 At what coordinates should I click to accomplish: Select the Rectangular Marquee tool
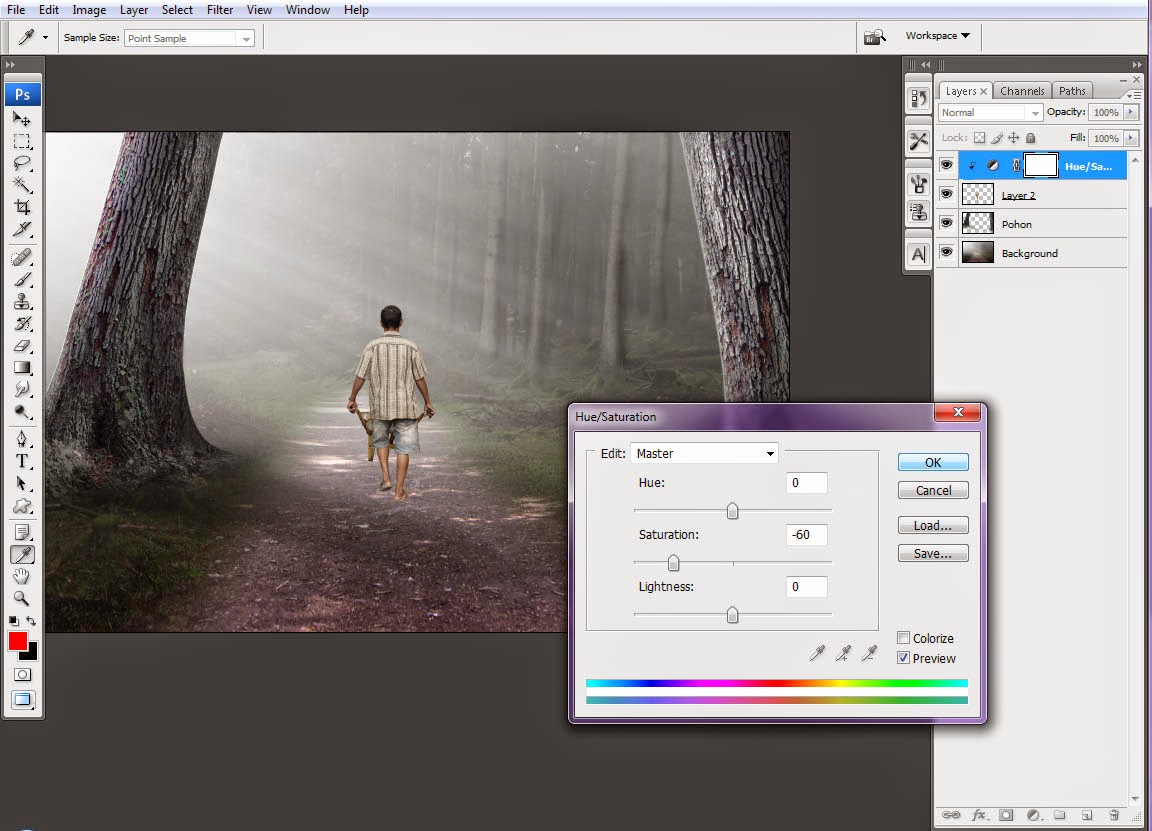(22, 141)
